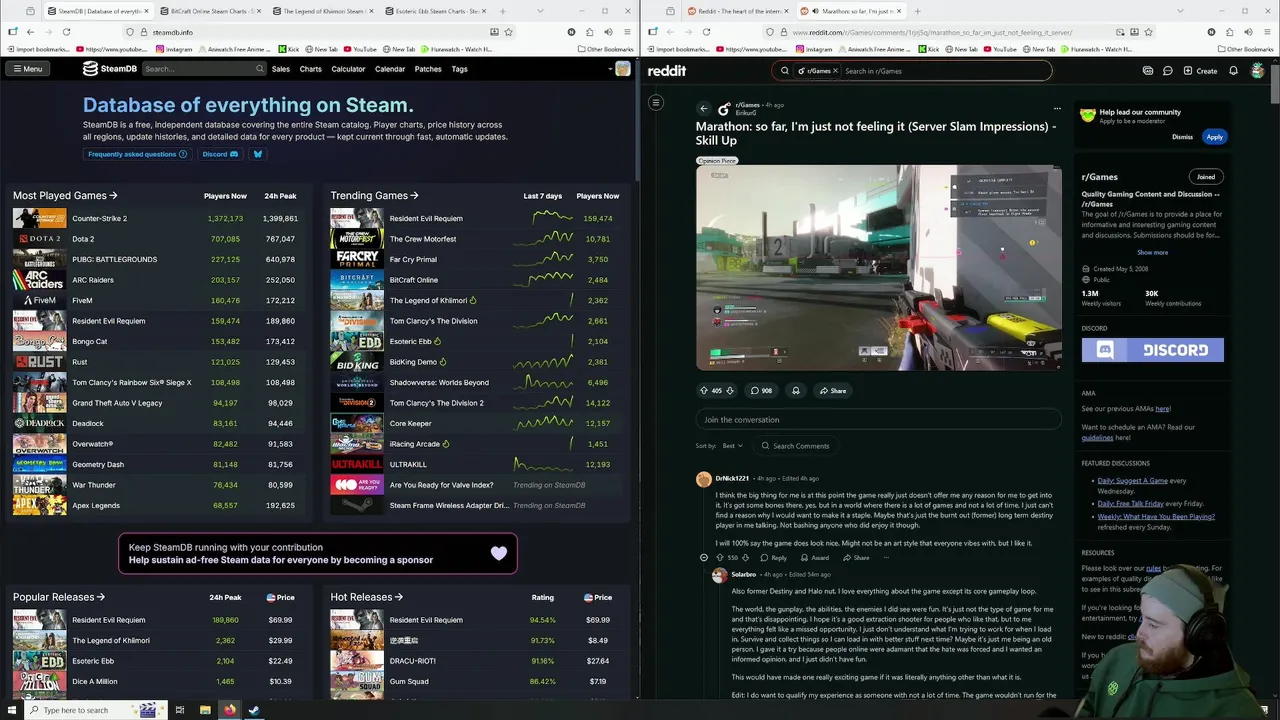
Task: Click Join the conversation comment box
Action: (878, 420)
